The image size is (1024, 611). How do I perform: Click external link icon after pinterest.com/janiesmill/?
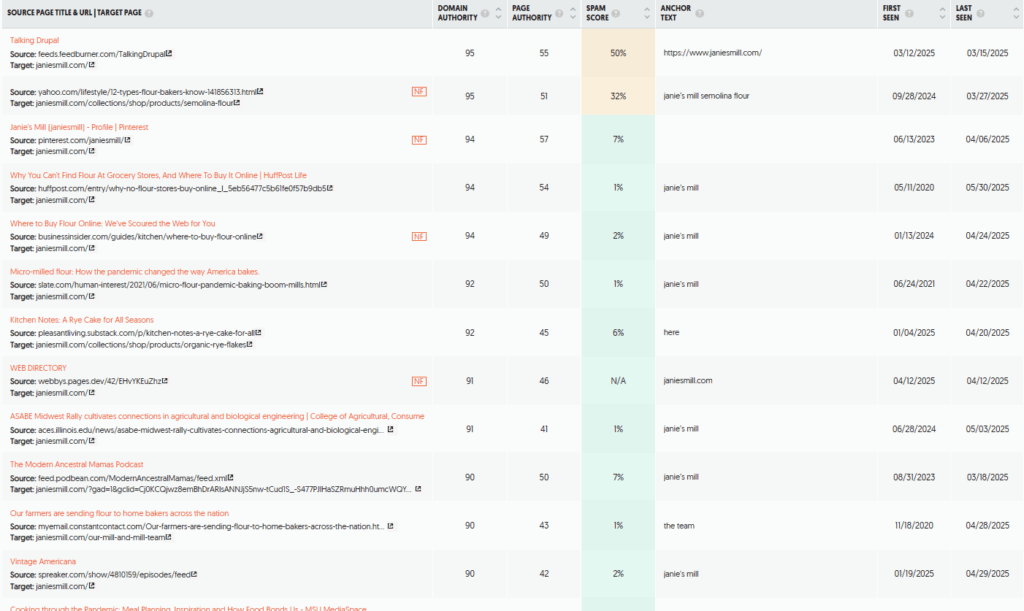tap(127, 140)
